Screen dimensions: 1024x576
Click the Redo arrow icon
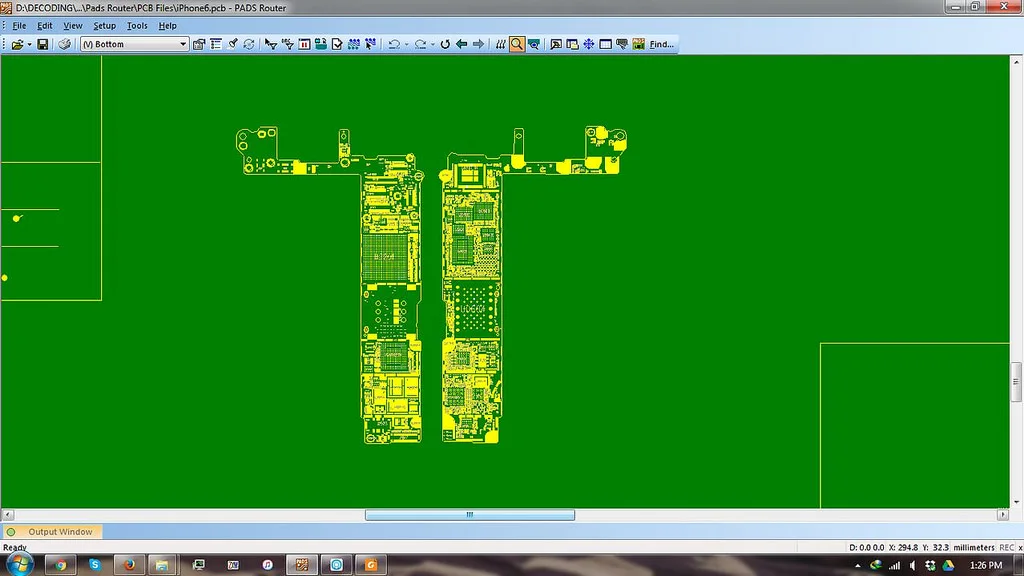pos(420,44)
